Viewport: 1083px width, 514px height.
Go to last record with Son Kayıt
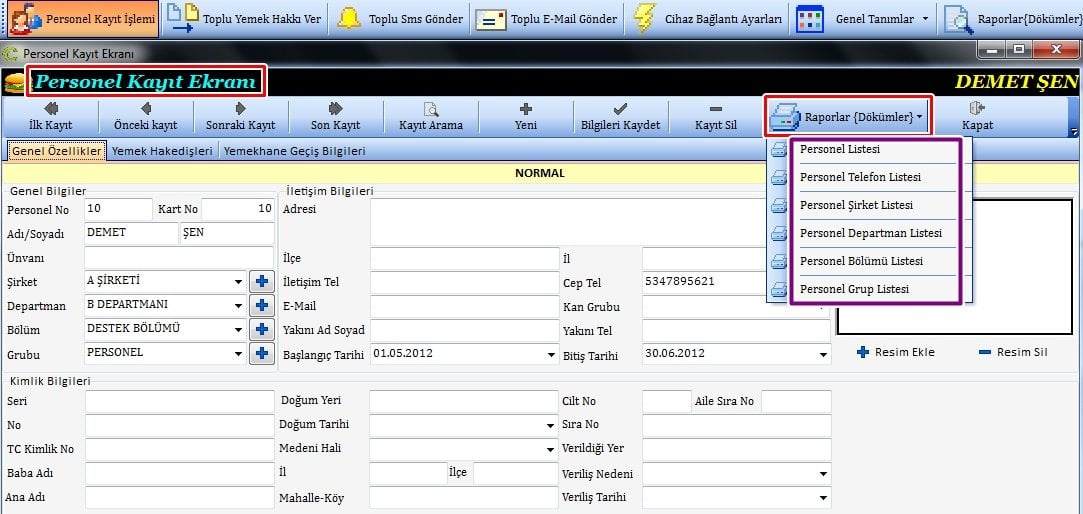(335, 116)
